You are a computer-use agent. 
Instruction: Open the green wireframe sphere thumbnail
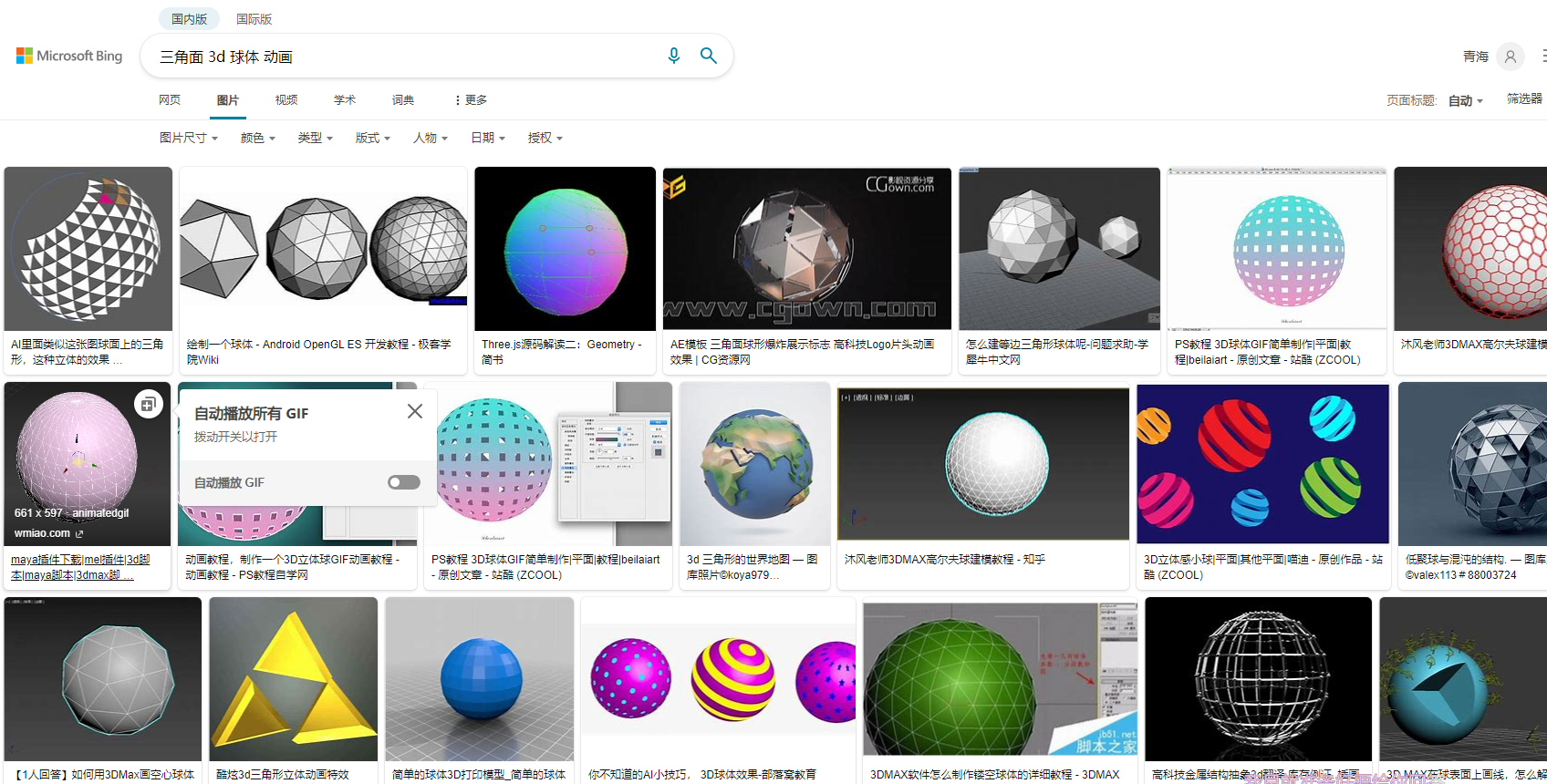(x=1001, y=679)
